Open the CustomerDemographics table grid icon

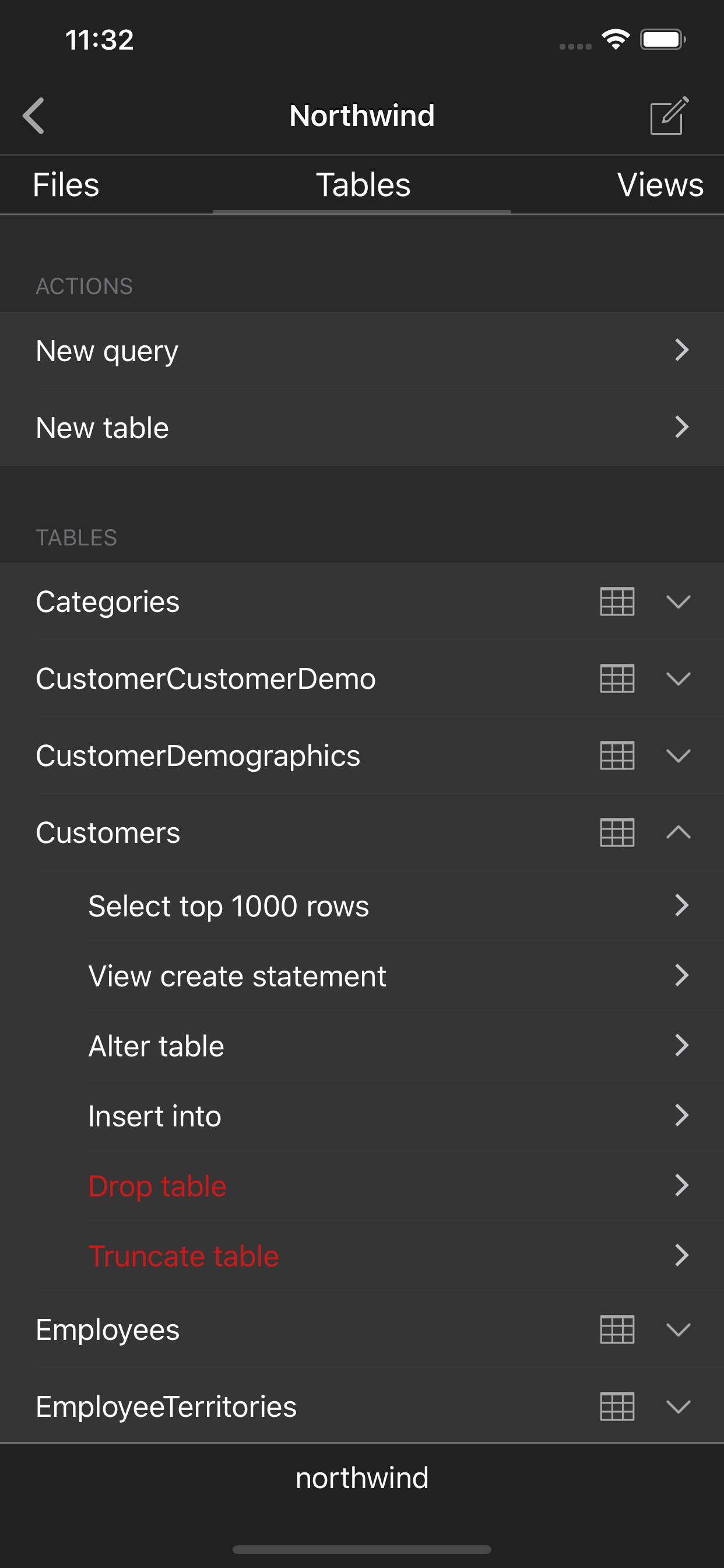(x=617, y=755)
